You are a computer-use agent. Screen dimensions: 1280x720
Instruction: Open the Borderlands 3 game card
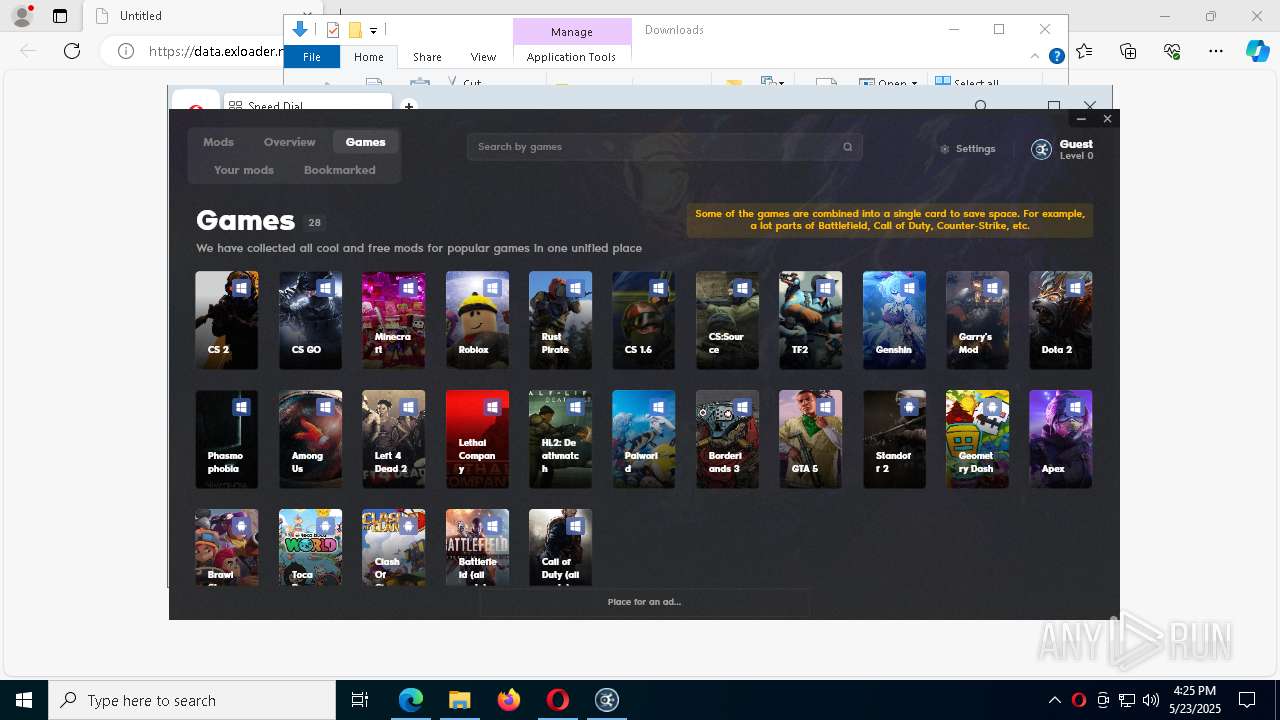(x=727, y=439)
